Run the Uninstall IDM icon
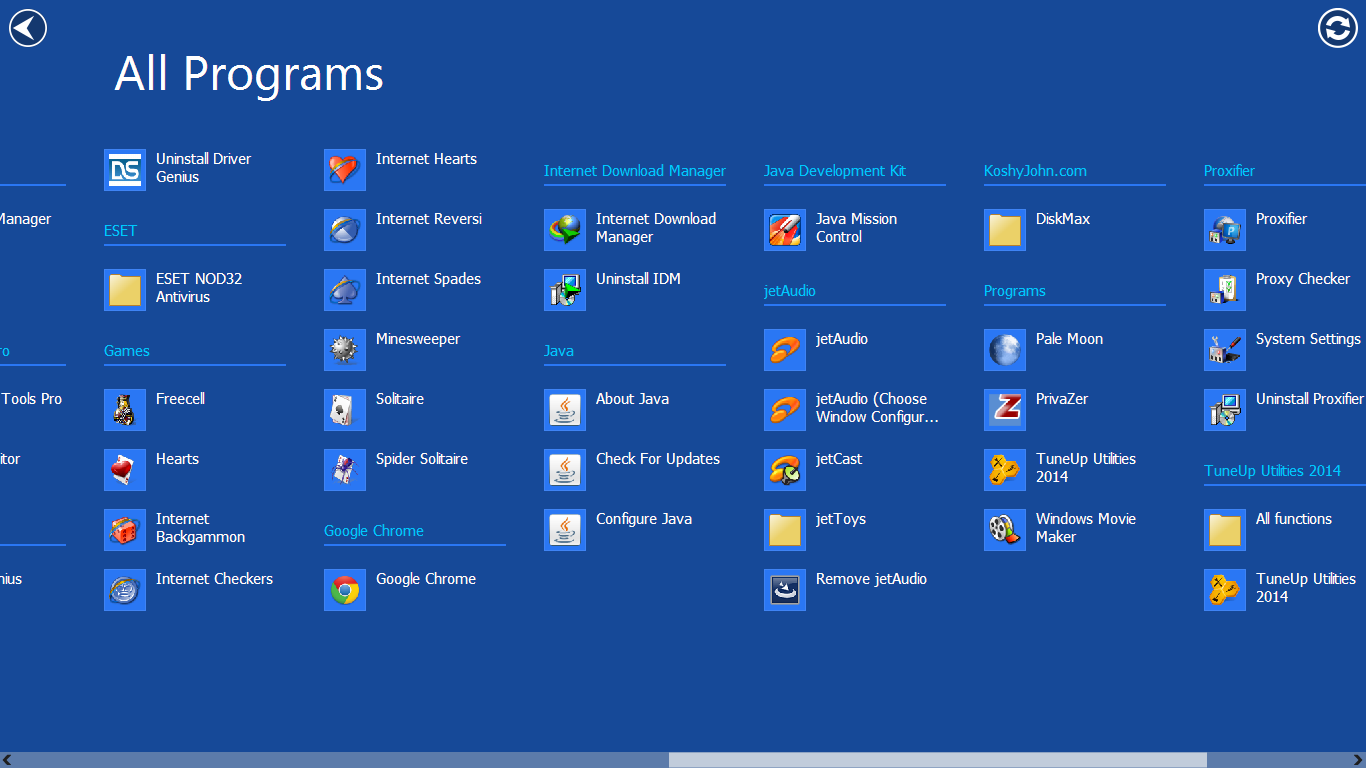 565,290
